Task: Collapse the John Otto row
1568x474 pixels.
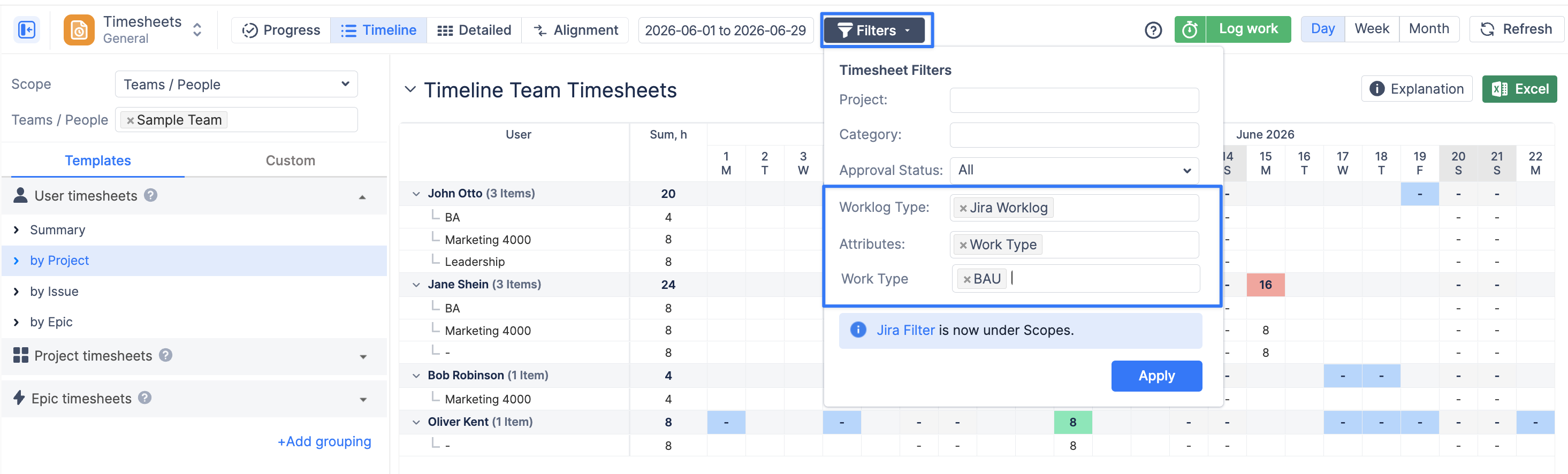Action: 416,194
